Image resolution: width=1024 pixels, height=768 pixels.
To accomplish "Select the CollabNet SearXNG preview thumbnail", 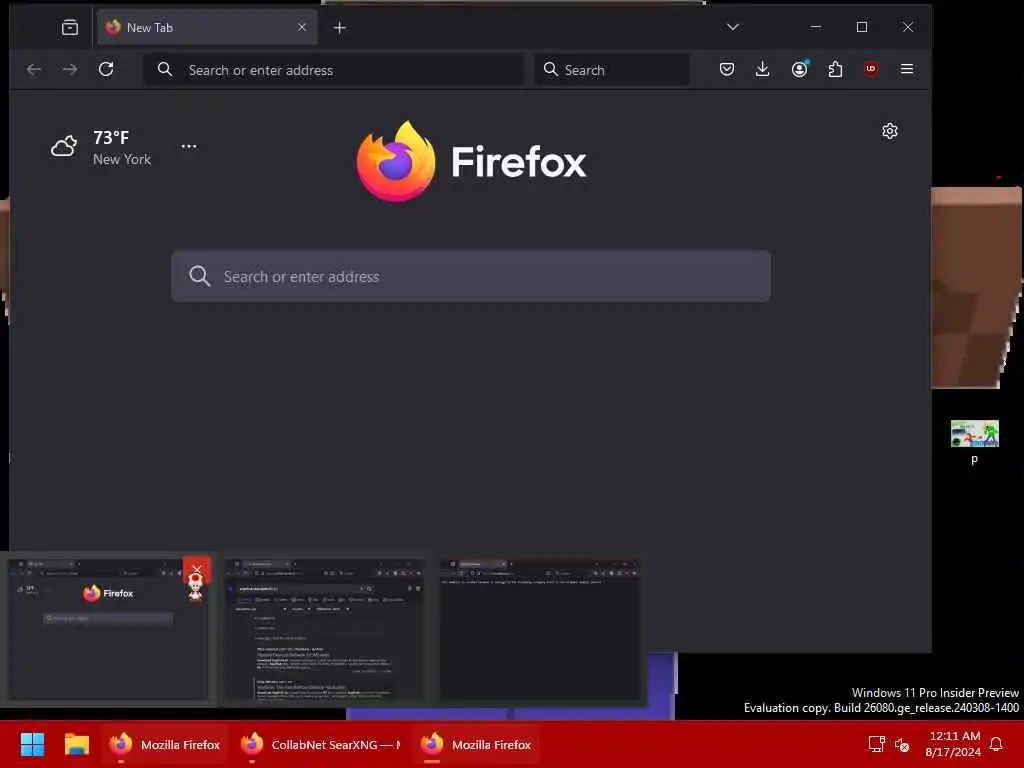I will tap(324, 628).
